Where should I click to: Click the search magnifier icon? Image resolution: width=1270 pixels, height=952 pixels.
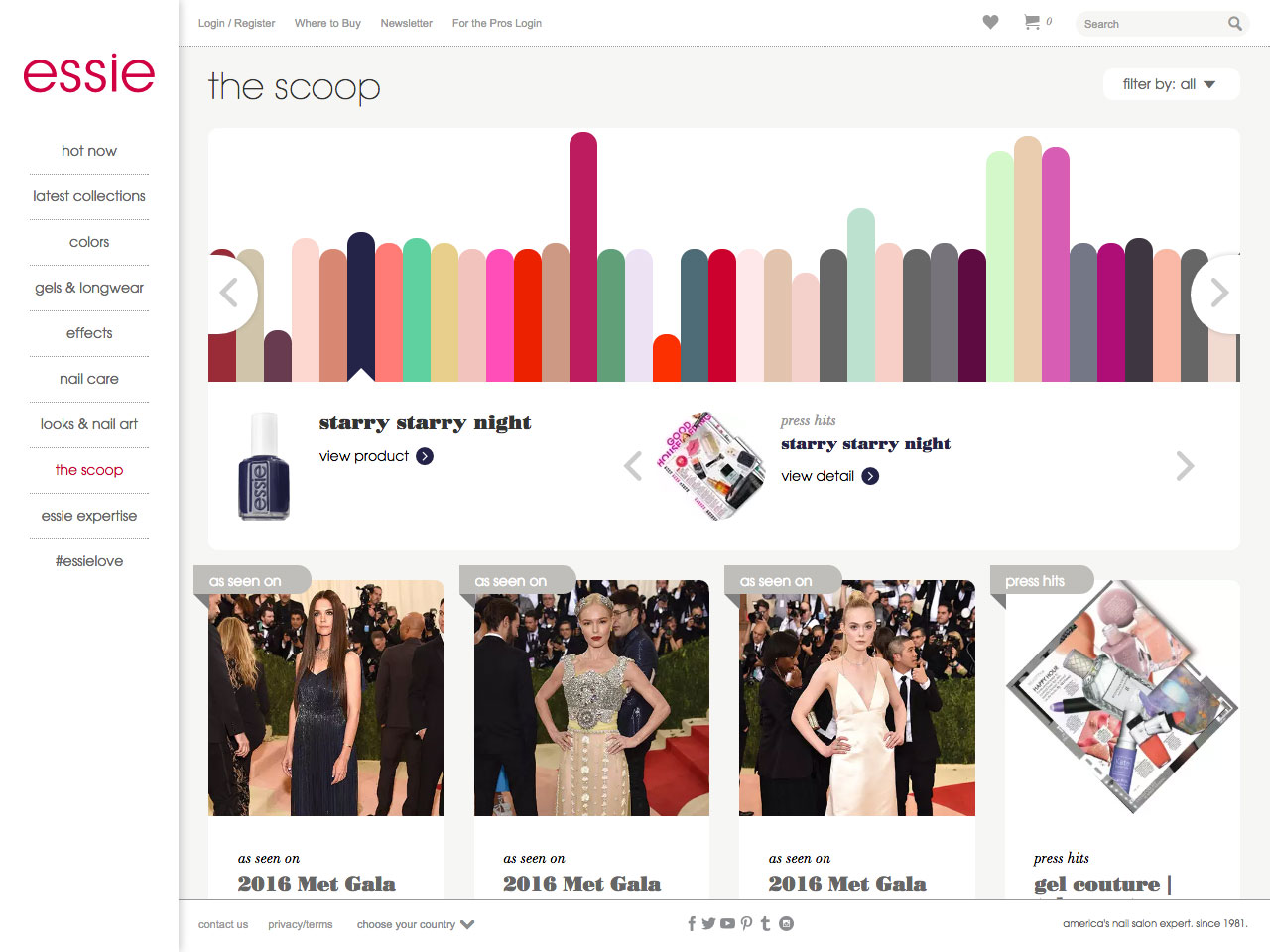[1234, 23]
